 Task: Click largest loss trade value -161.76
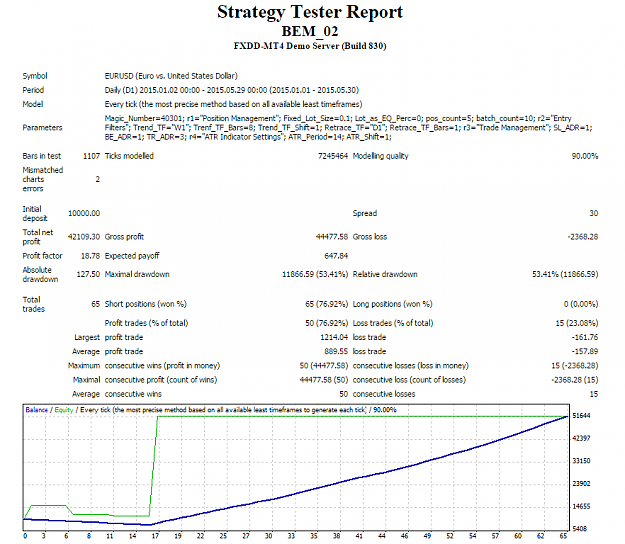click(585, 337)
